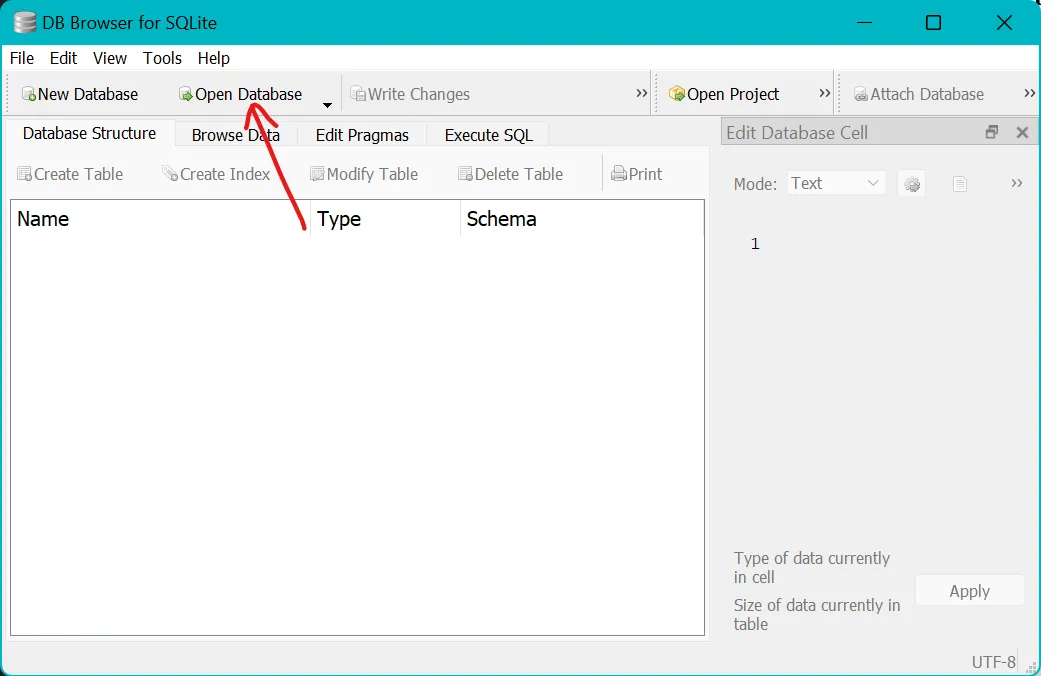Switch to the Edit Pragmas tab
This screenshot has width=1041, height=676.
point(362,135)
